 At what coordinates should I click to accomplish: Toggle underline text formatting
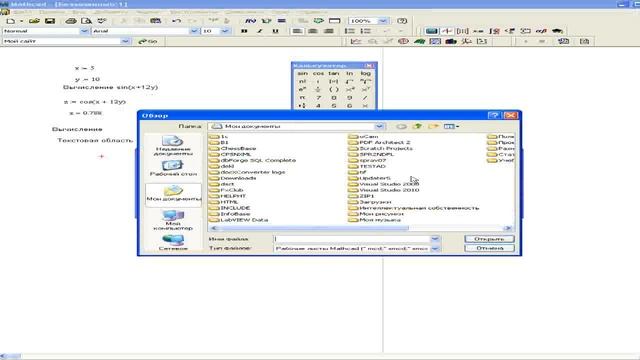(276, 31)
